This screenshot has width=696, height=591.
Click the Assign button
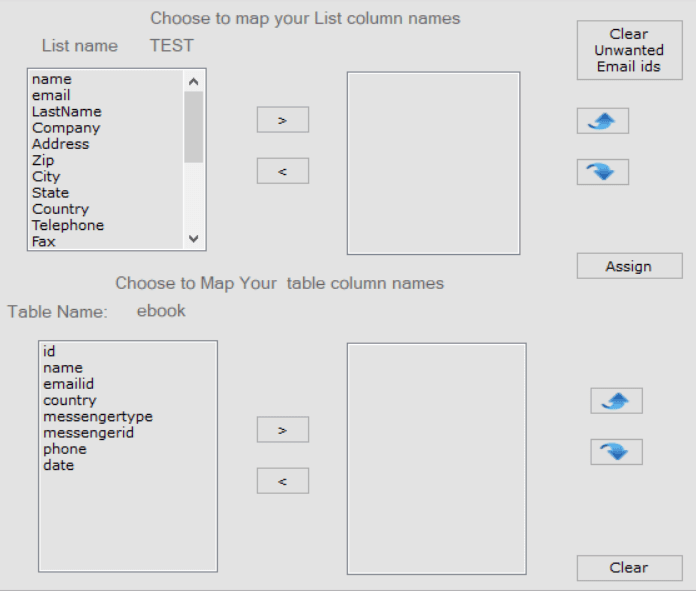[x=629, y=266]
